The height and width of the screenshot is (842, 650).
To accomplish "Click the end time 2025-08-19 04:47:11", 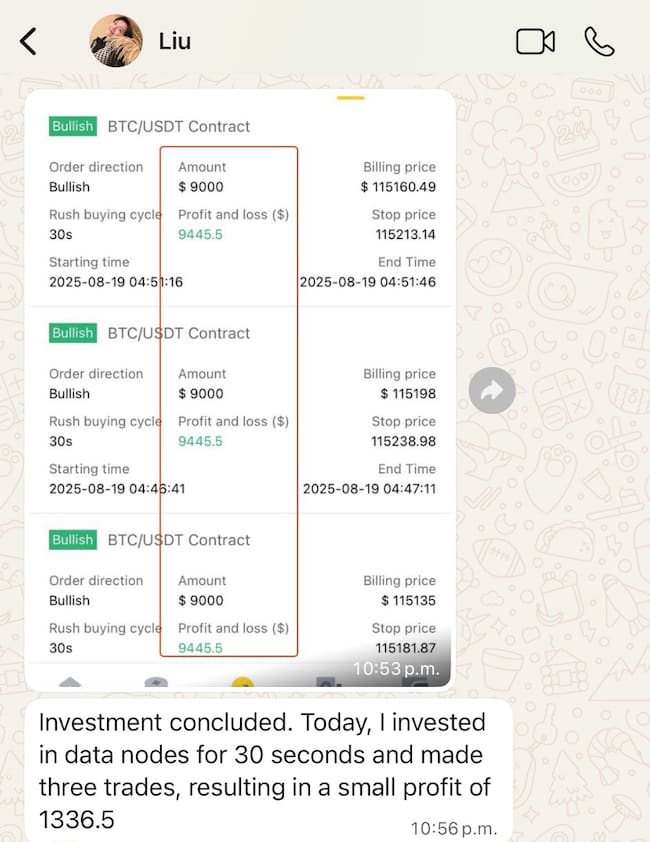I will [x=369, y=489].
